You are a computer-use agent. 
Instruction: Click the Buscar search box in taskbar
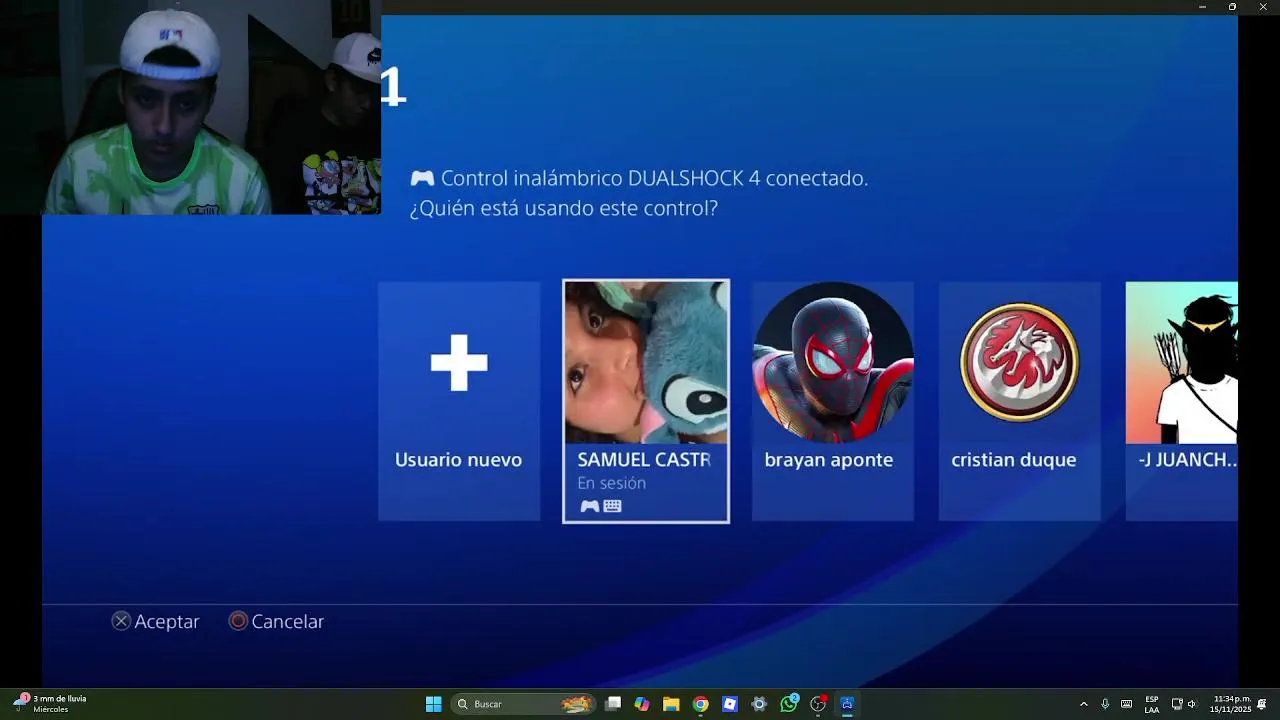coord(522,704)
